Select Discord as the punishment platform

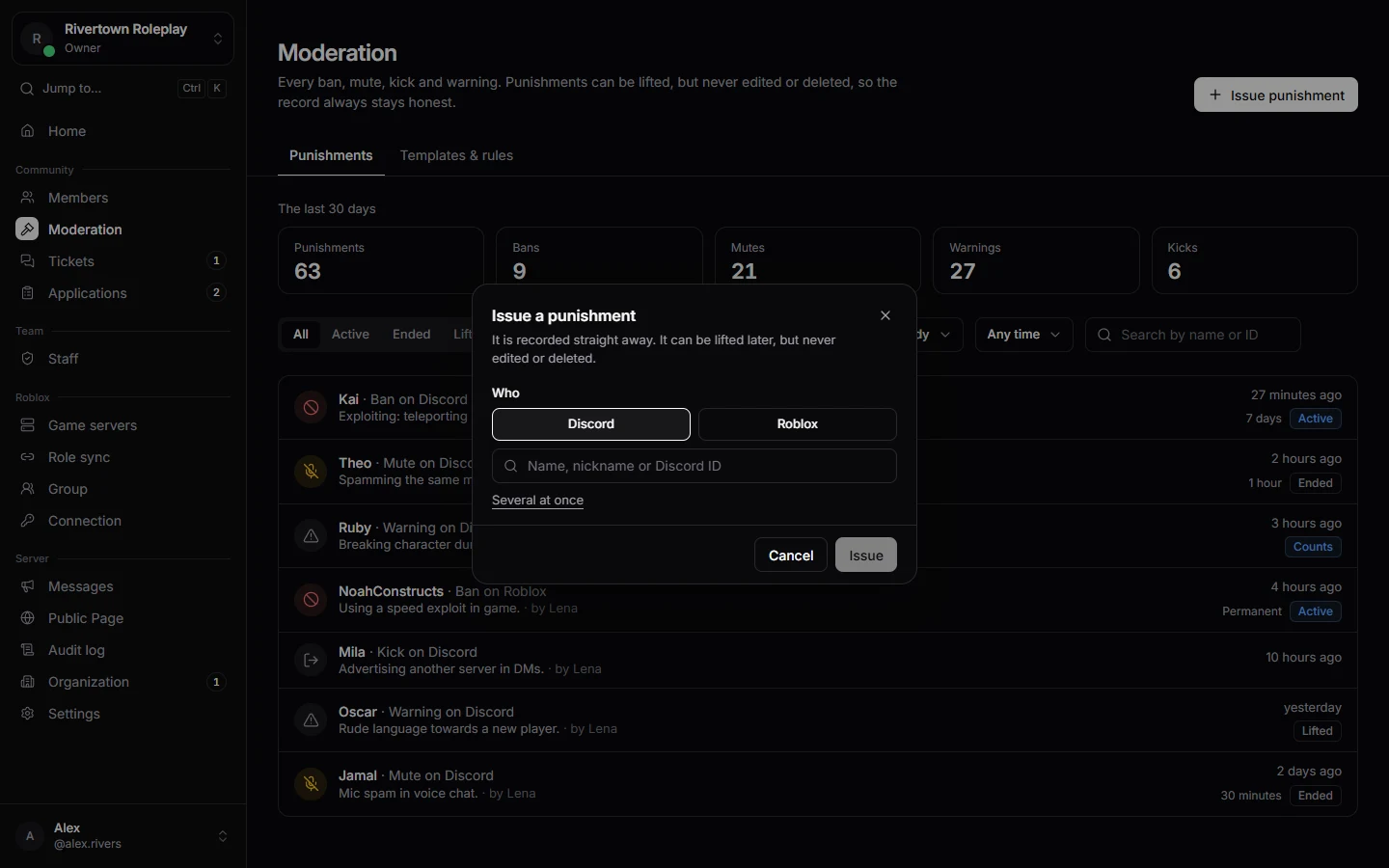(591, 424)
